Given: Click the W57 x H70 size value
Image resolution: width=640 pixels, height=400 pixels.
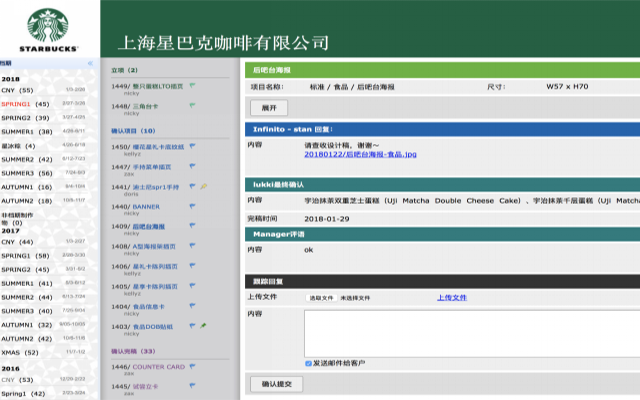Looking at the screenshot, I should point(567,87).
